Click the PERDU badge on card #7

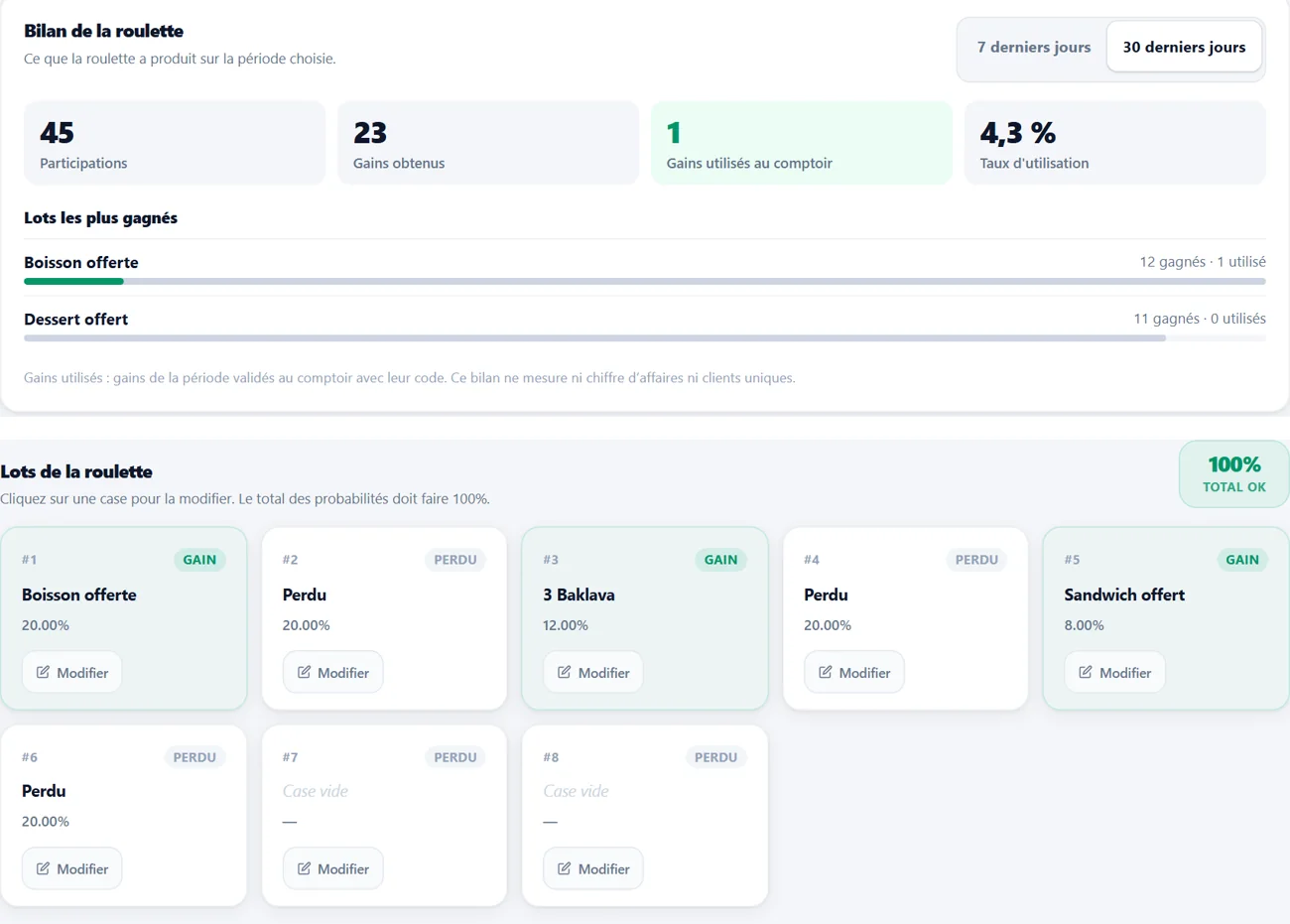455,757
